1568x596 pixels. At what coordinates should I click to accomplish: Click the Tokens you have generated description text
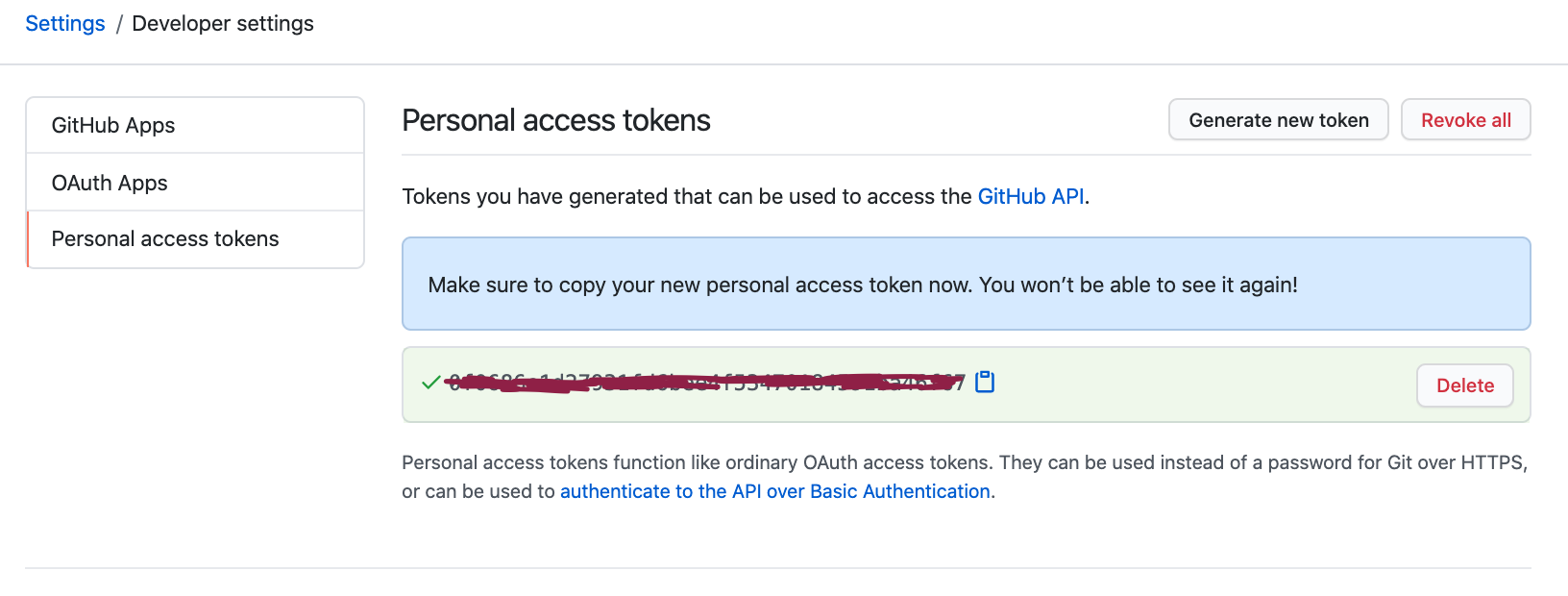[687, 197]
